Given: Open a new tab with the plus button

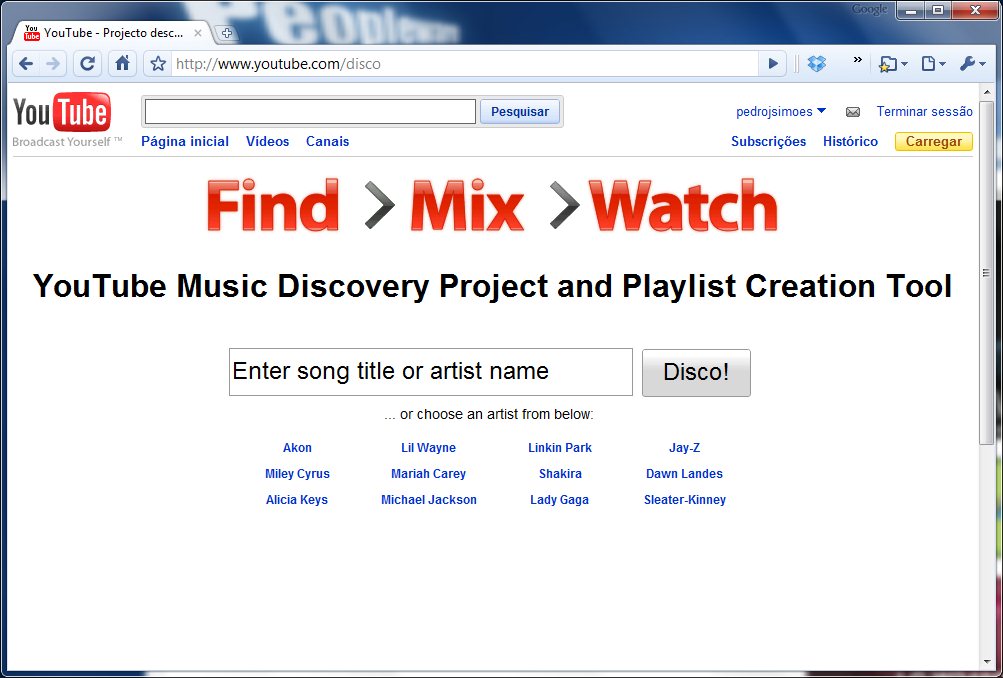Looking at the screenshot, I should (226, 33).
